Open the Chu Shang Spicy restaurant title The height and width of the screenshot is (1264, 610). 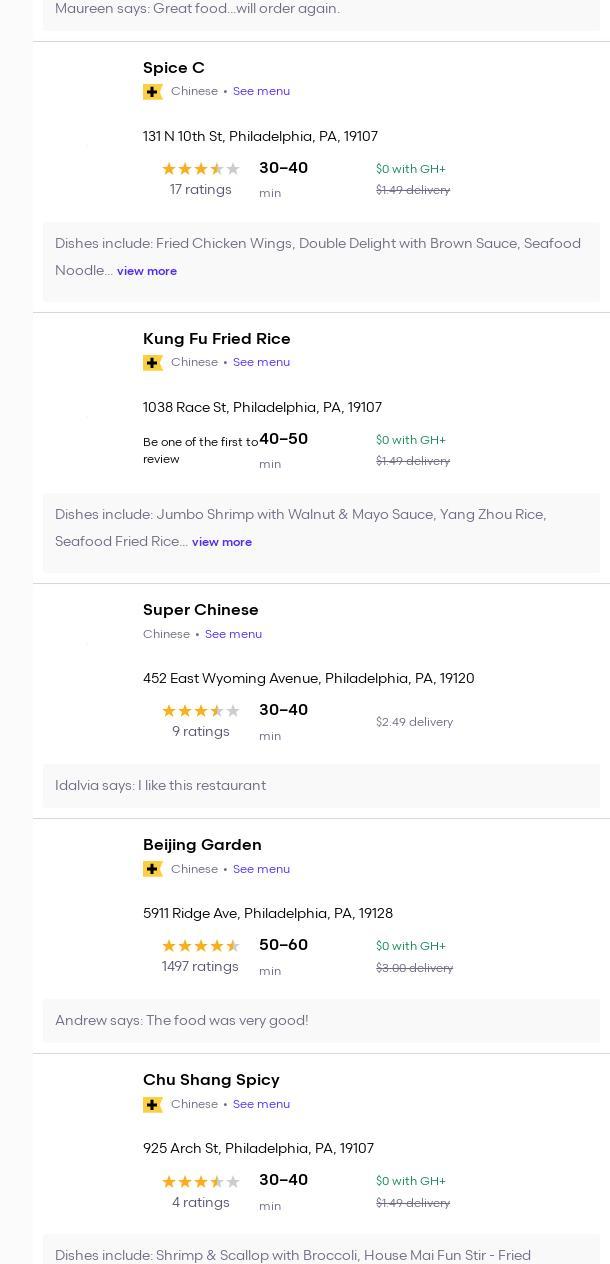point(211,1080)
